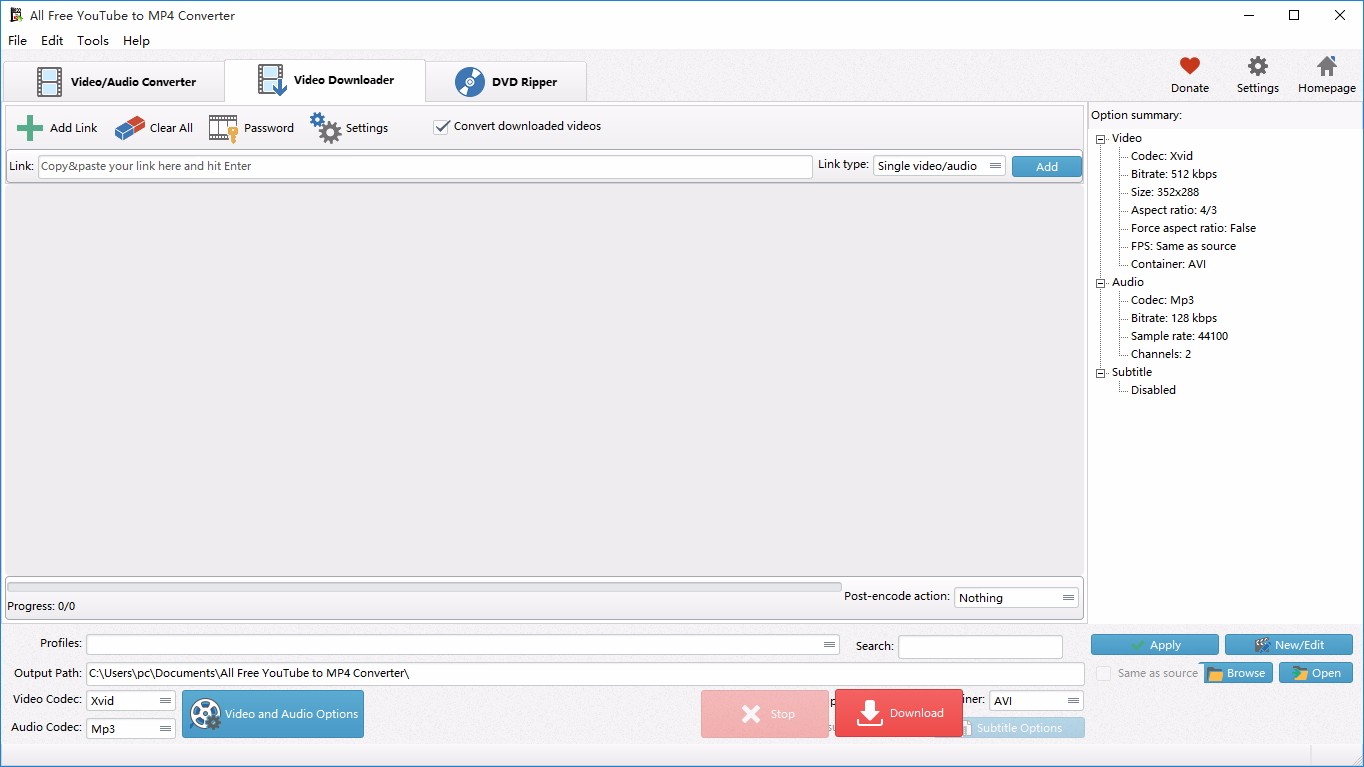Click the Browse button

click(1237, 673)
